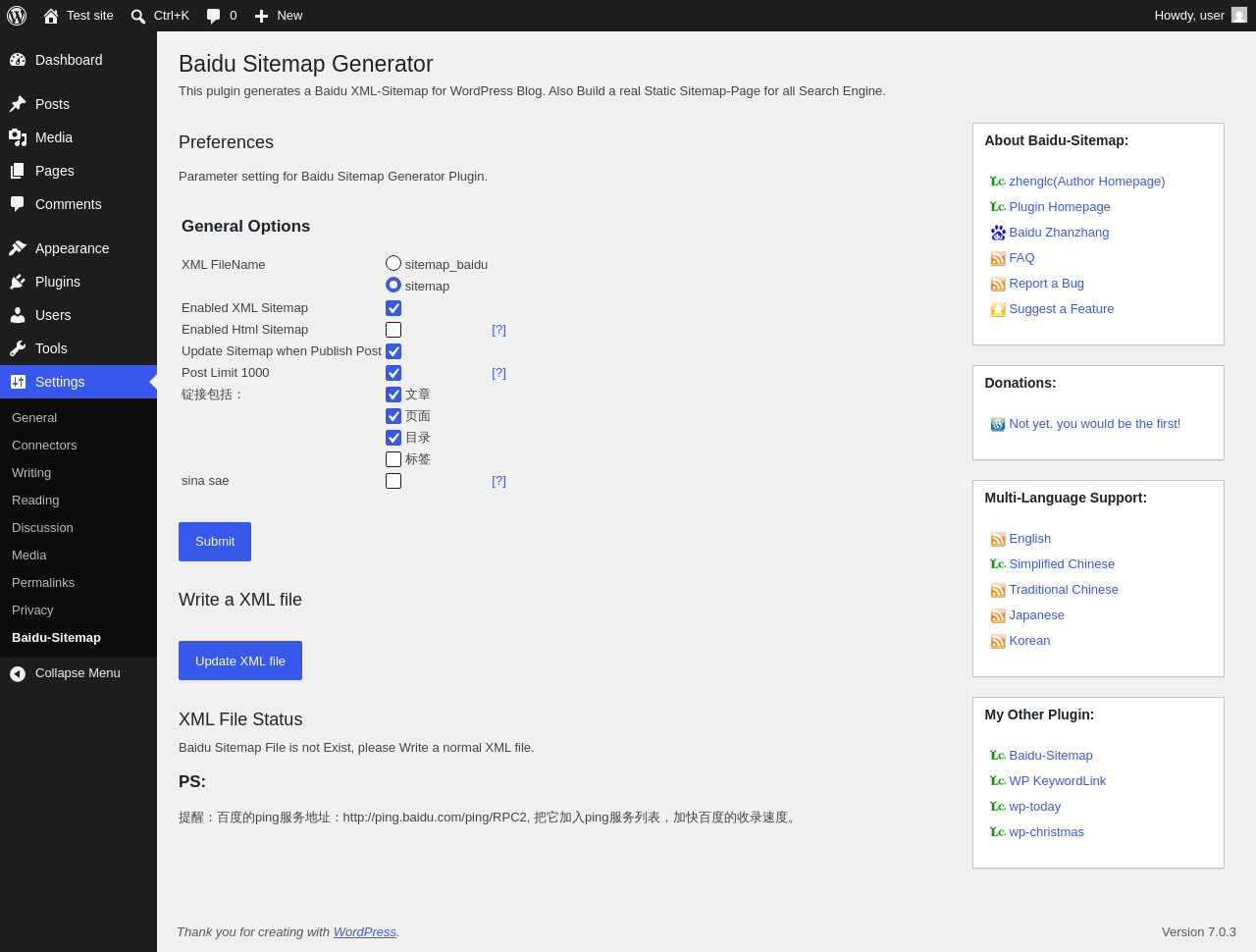Click the Comments speech bubble sidebar icon

coord(18,204)
